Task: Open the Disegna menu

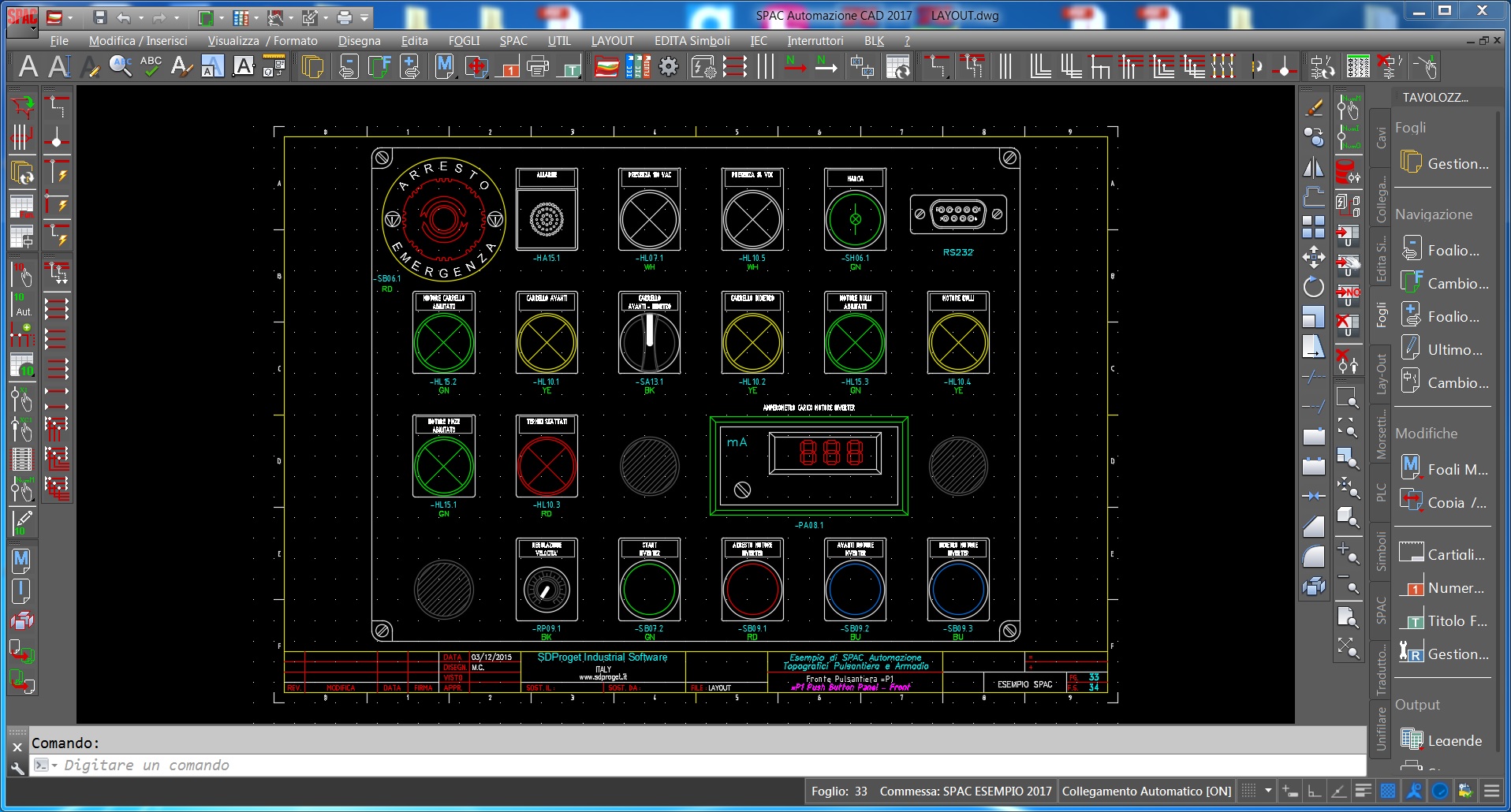Action: (x=360, y=41)
